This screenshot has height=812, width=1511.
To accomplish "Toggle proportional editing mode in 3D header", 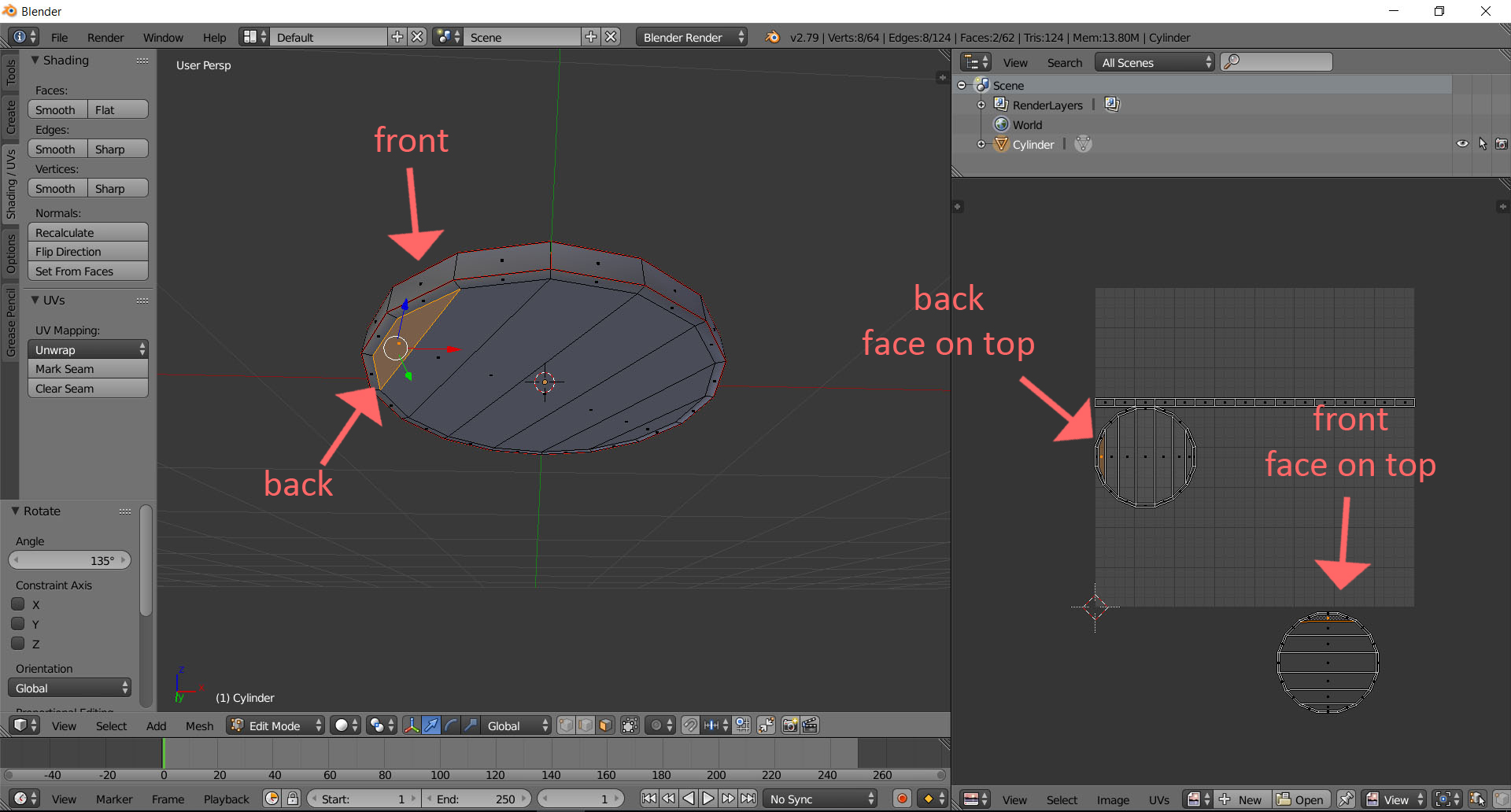I will point(659,725).
